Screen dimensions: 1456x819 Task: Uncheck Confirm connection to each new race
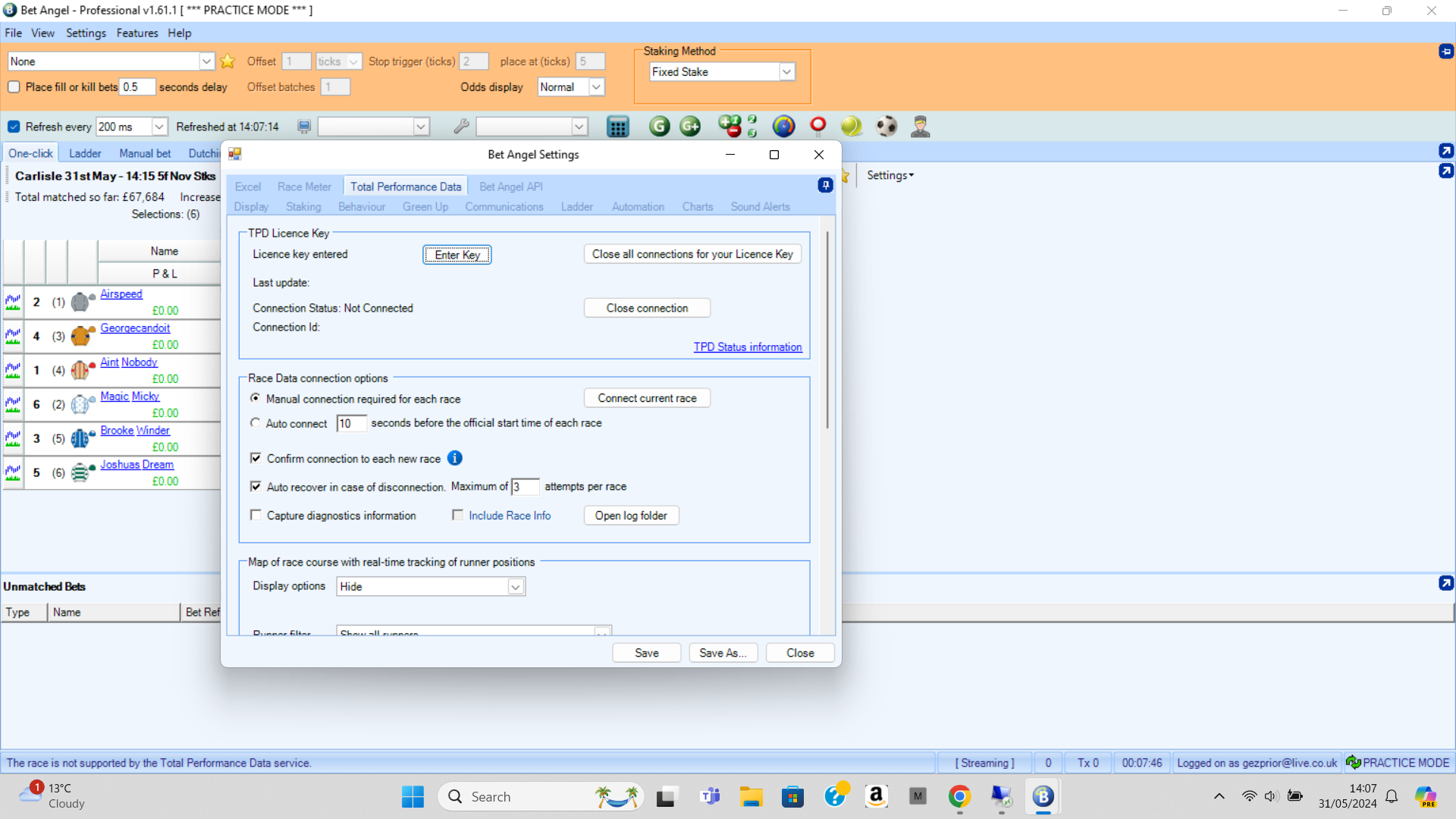[x=256, y=458]
